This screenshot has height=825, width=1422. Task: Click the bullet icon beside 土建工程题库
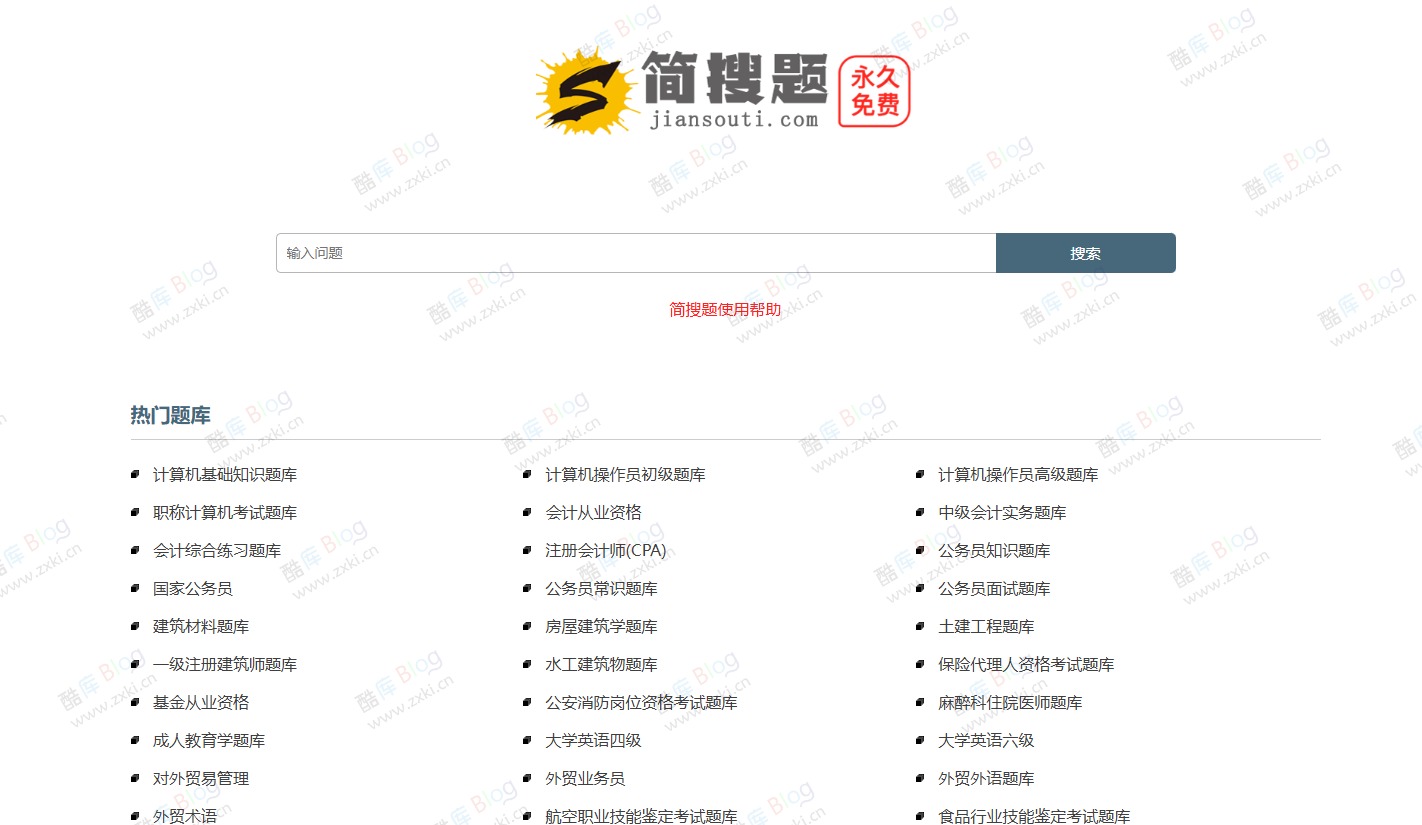coord(920,626)
